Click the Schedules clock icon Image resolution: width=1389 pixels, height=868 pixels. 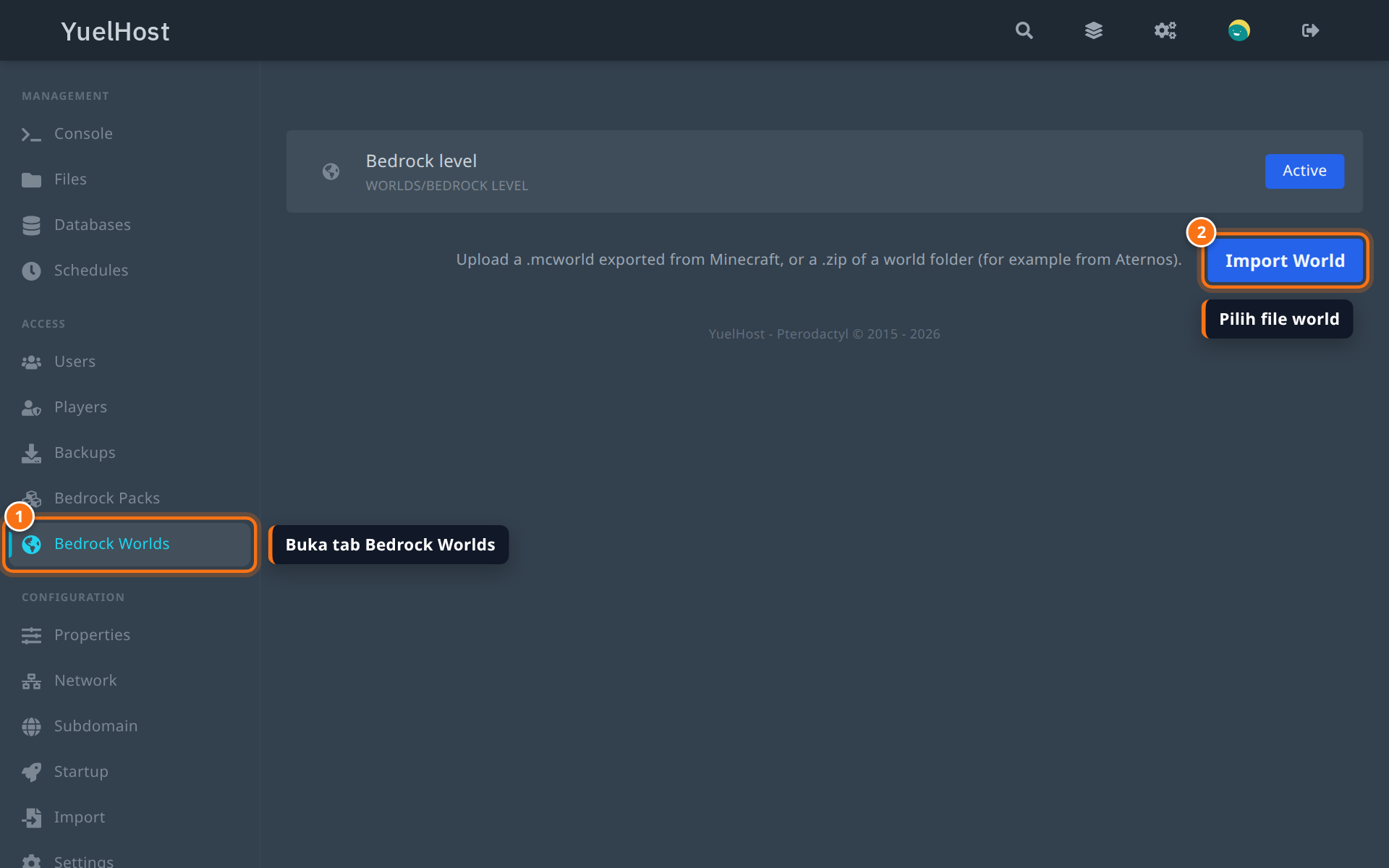31,271
